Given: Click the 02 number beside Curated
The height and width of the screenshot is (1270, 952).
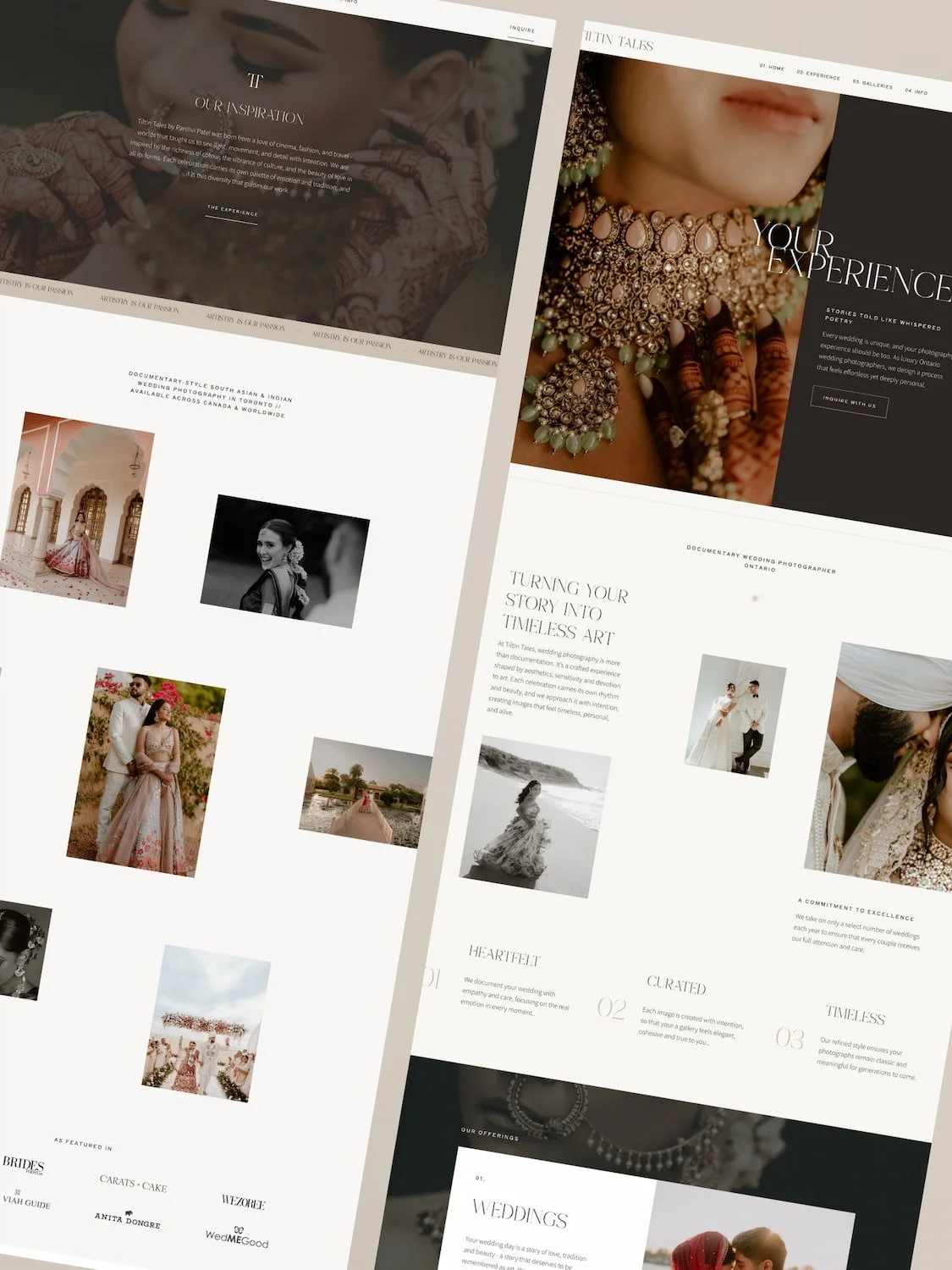Looking at the screenshot, I should (x=612, y=1008).
